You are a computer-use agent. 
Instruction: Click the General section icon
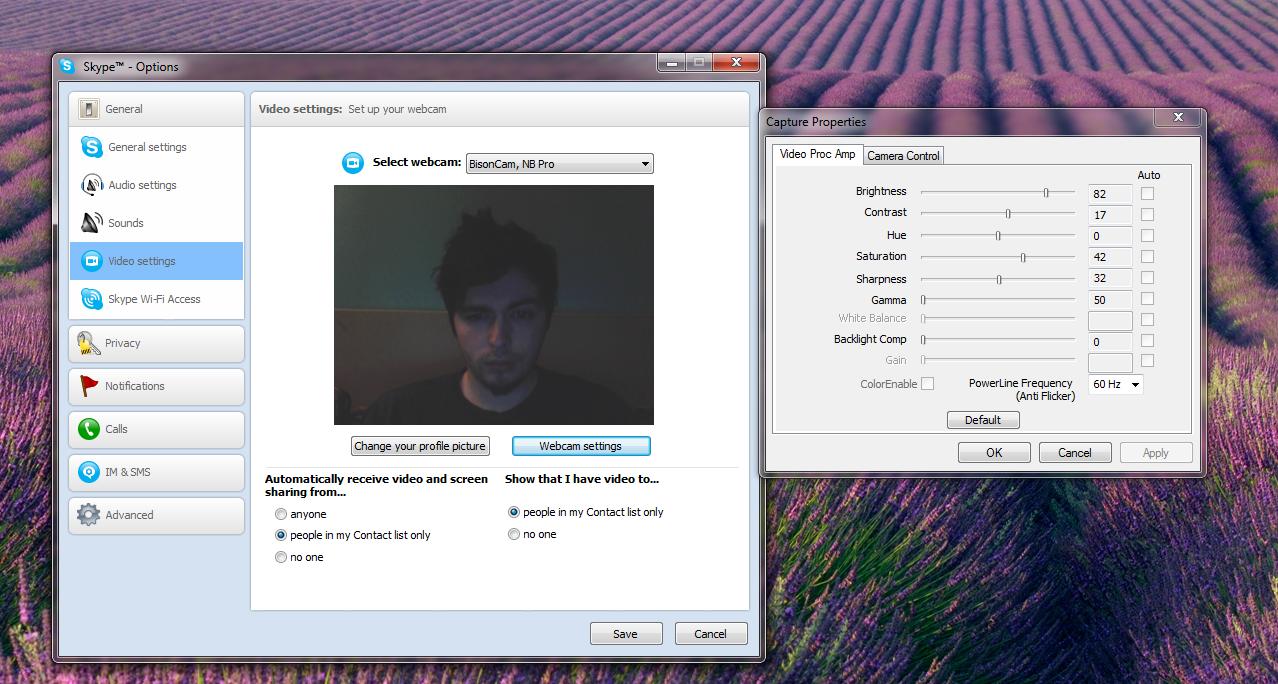(x=89, y=109)
